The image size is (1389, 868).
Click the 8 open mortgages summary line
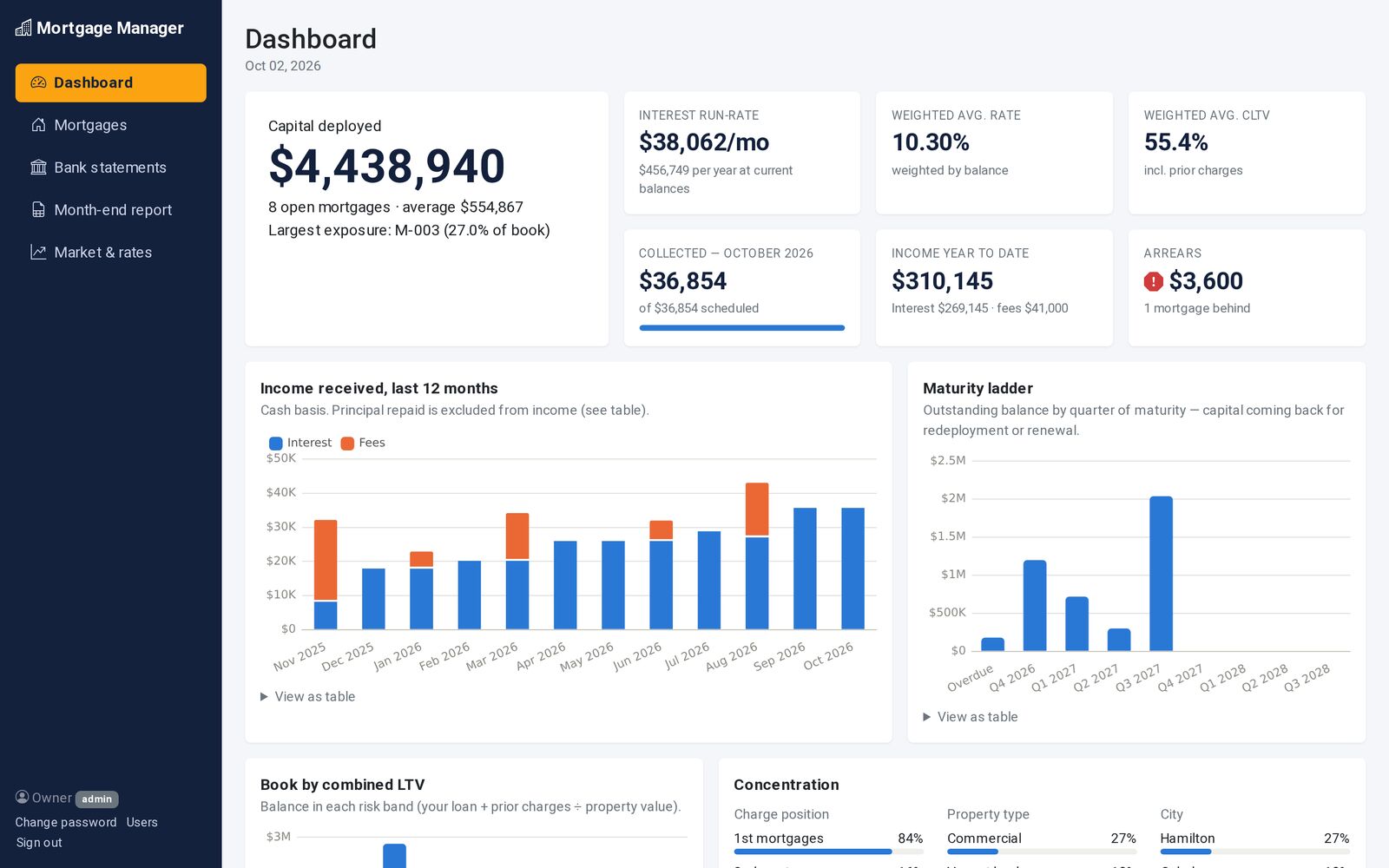pos(395,207)
